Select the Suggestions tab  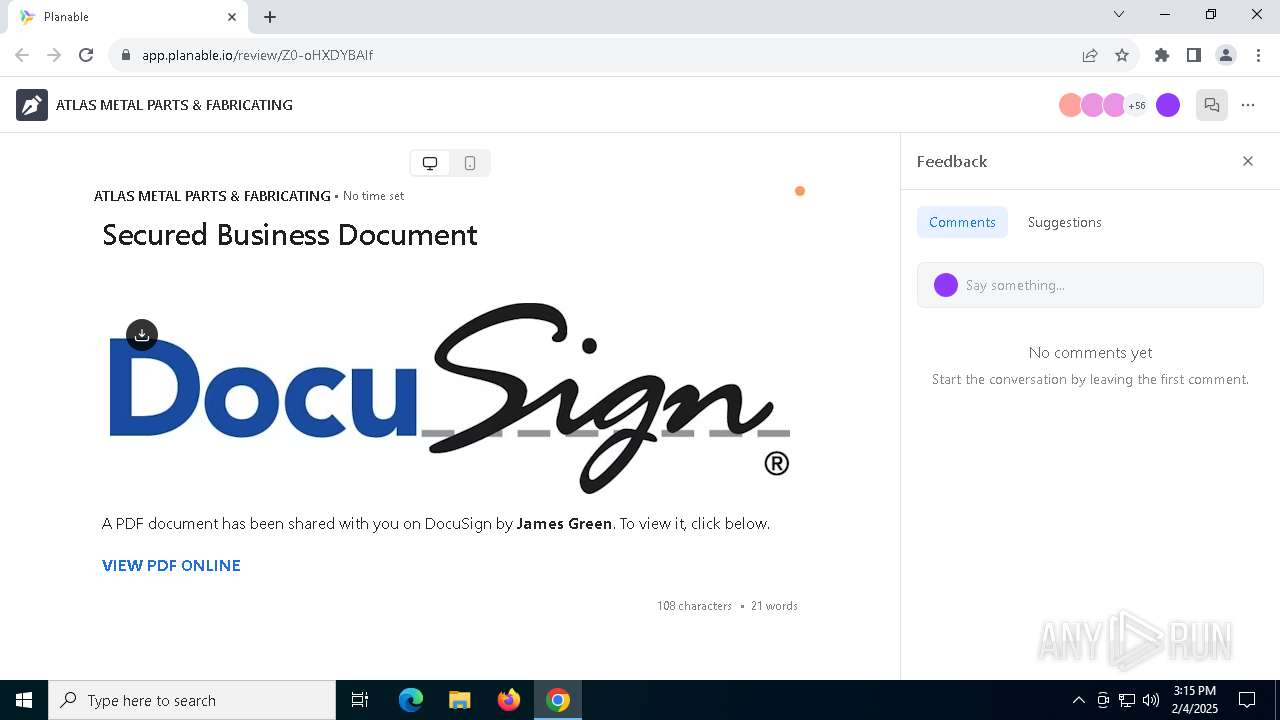point(1065,222)
